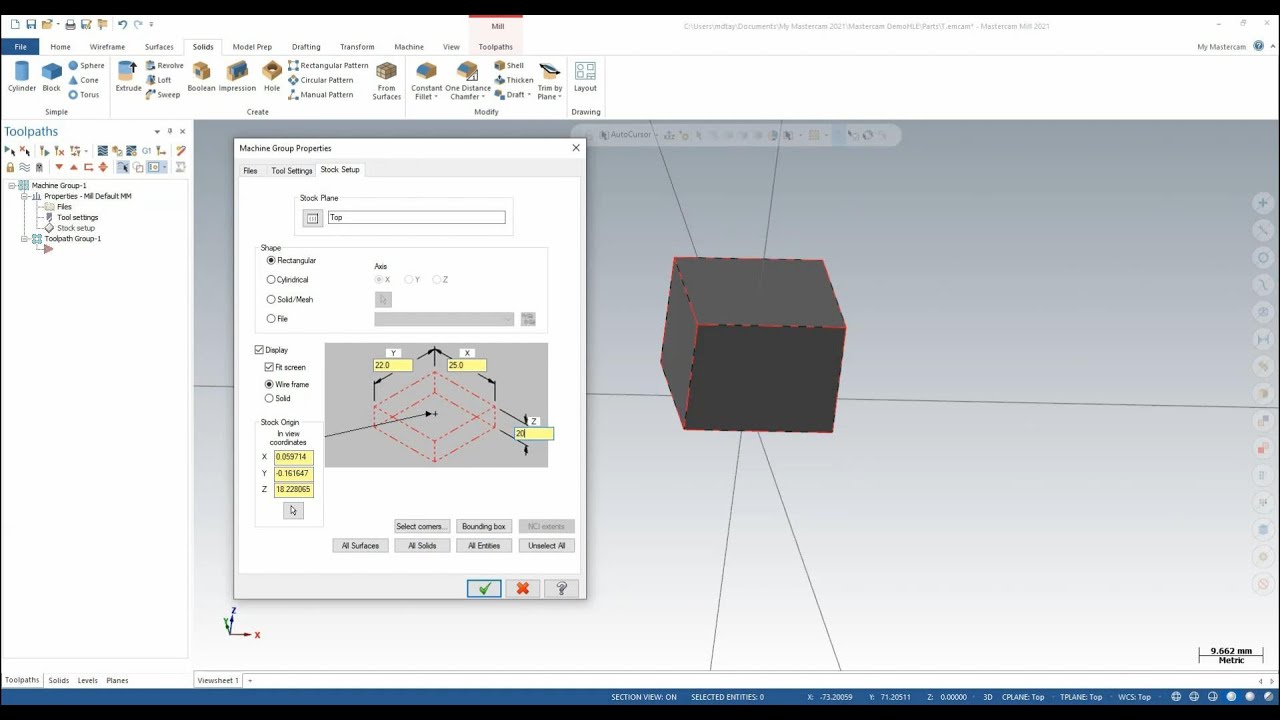Choose the Sphere primitive
Viewport: 1280px width, 720px height.
point(86,66)
